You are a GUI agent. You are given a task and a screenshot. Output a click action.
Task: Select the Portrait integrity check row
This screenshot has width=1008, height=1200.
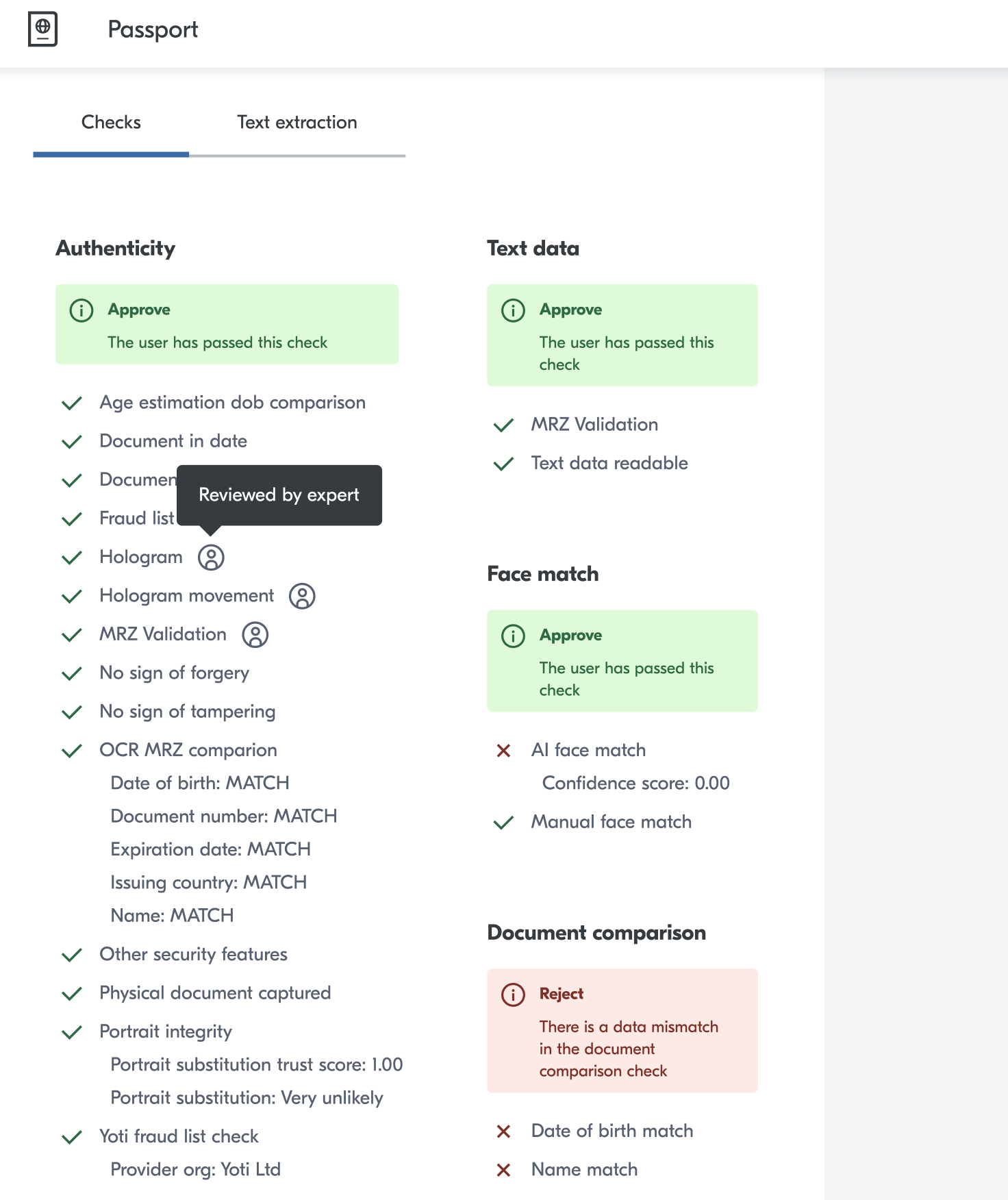coord(166,1032)
